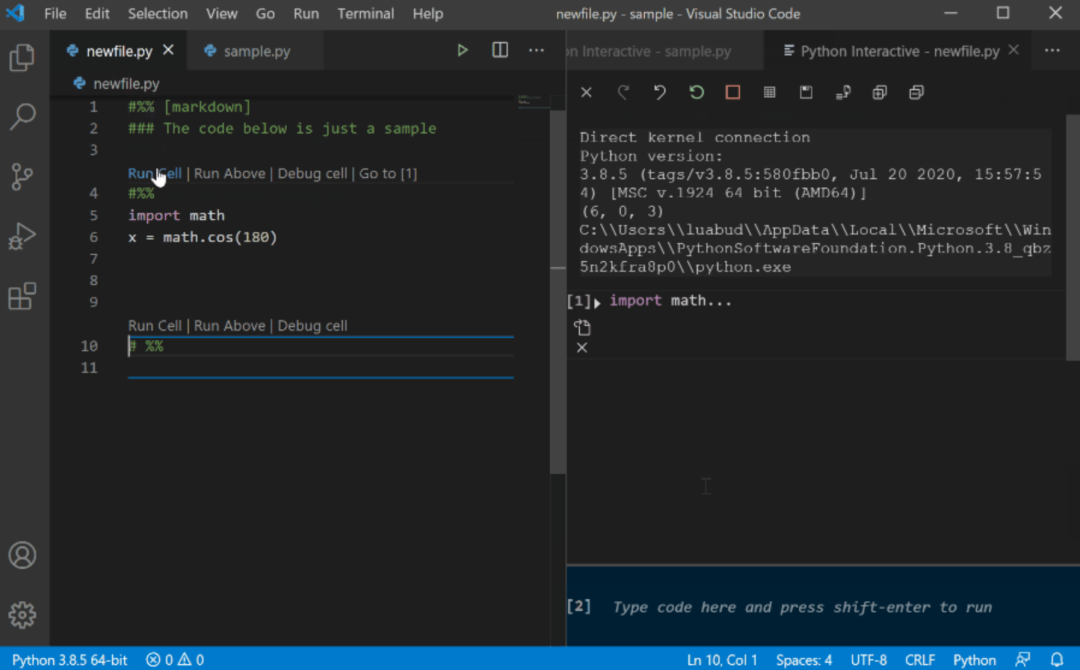This screenshot has height=670, width=1080.
Task: Click Run Above link above line 4
Action: (x=229, y=173)
